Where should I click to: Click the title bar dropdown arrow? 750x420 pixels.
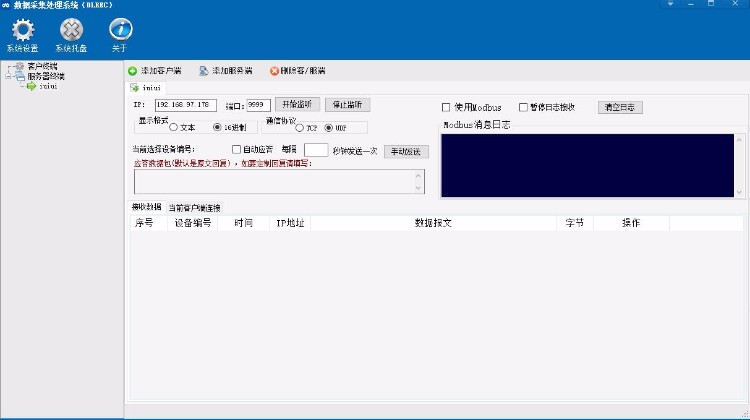[671, 4]
